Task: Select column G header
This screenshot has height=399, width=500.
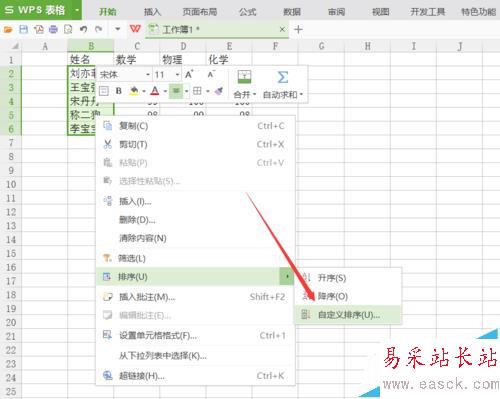Action: 321,46
